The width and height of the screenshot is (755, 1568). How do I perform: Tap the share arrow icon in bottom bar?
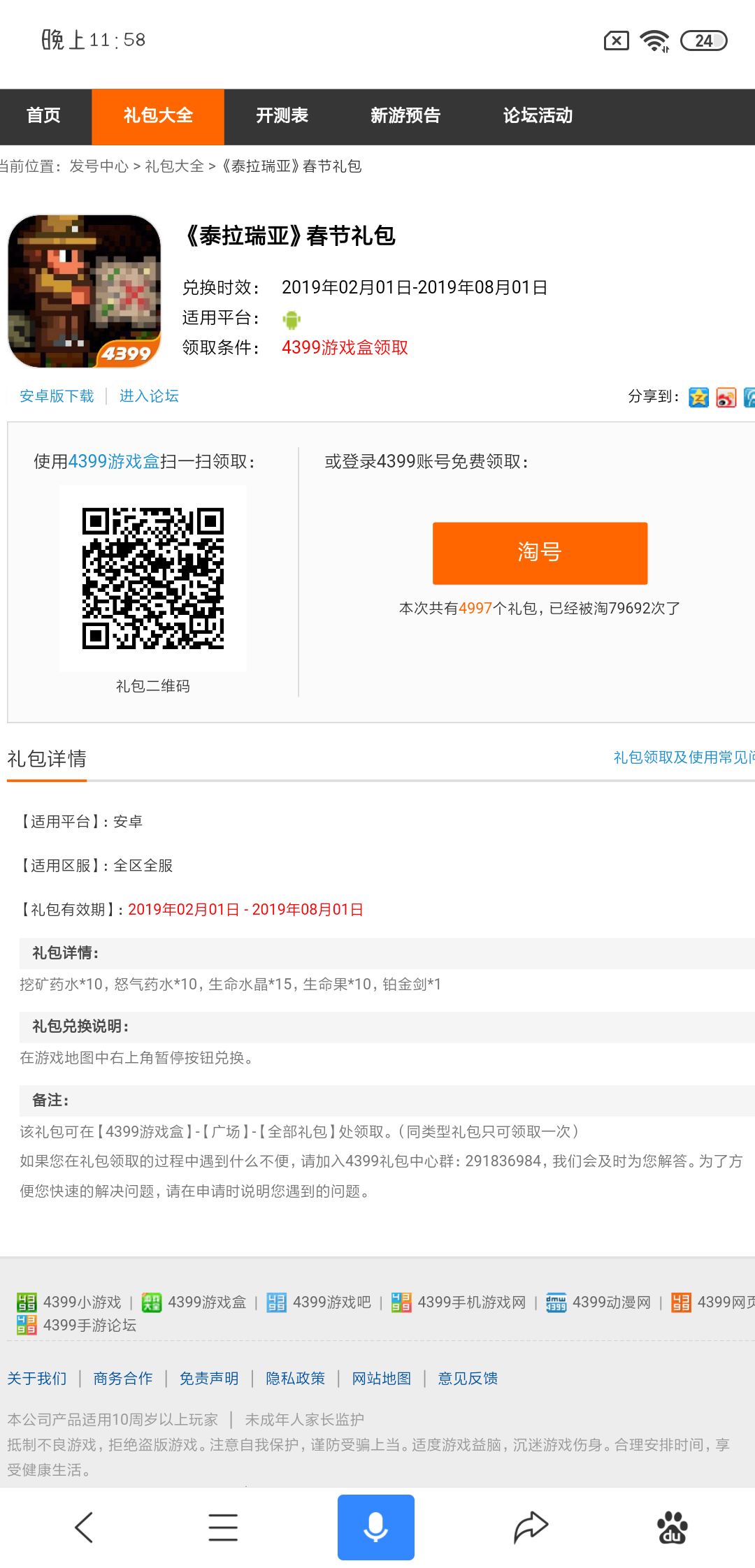(531, 1527)
